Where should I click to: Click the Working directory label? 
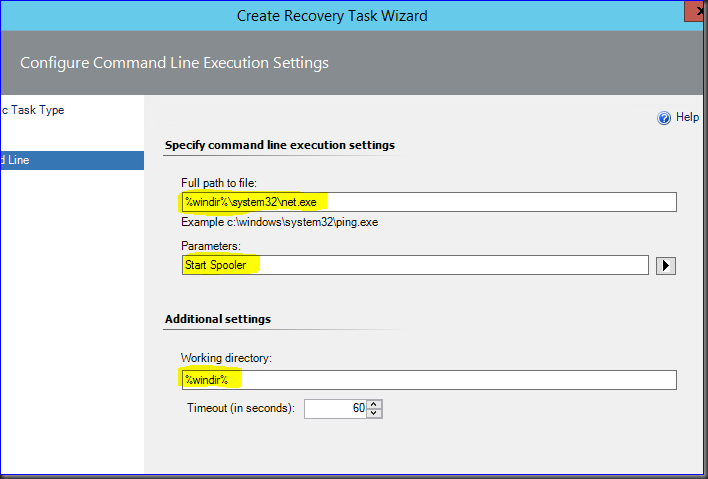pos(227,357)
